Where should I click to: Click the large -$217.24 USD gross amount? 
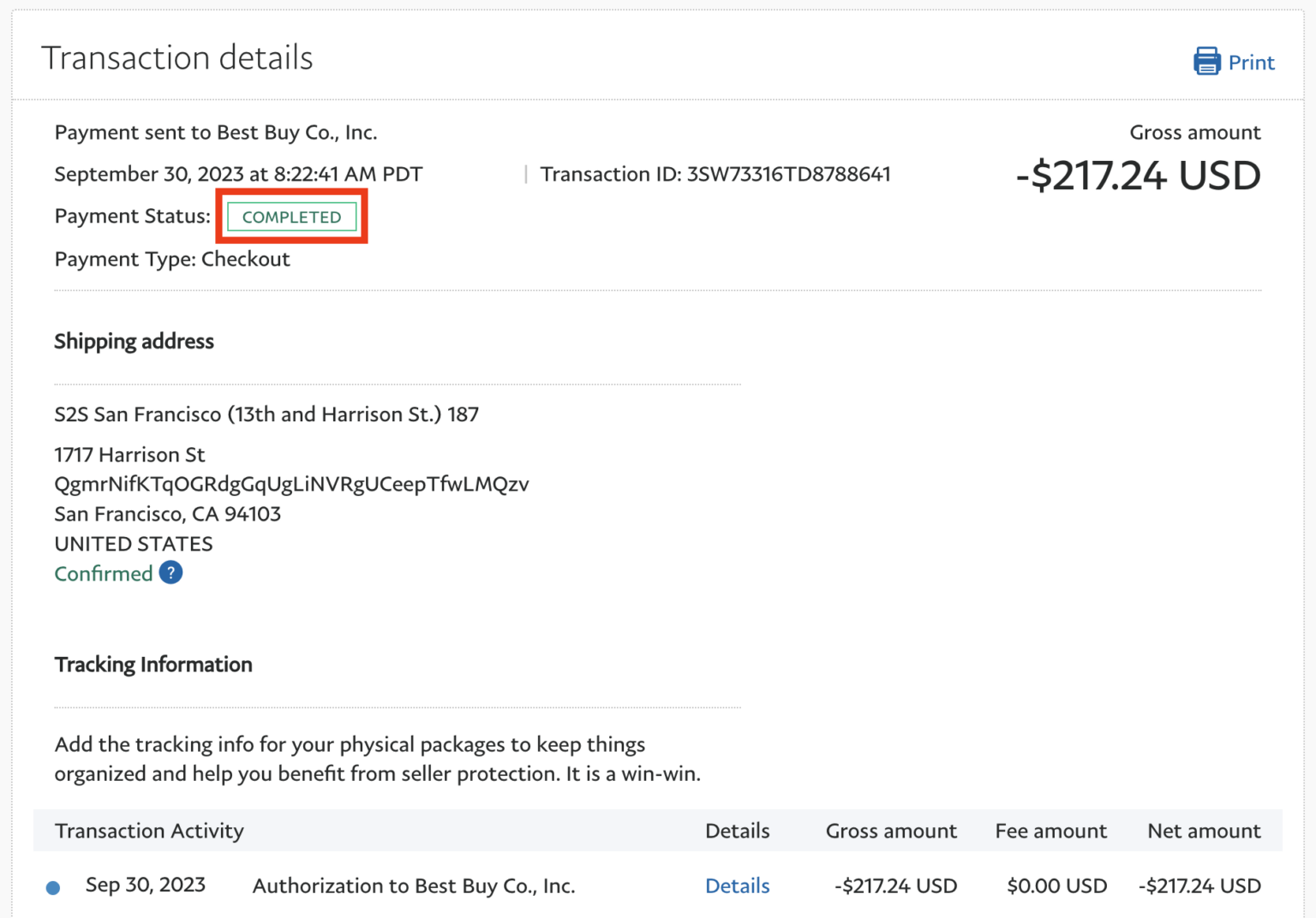coord(1137,176)
